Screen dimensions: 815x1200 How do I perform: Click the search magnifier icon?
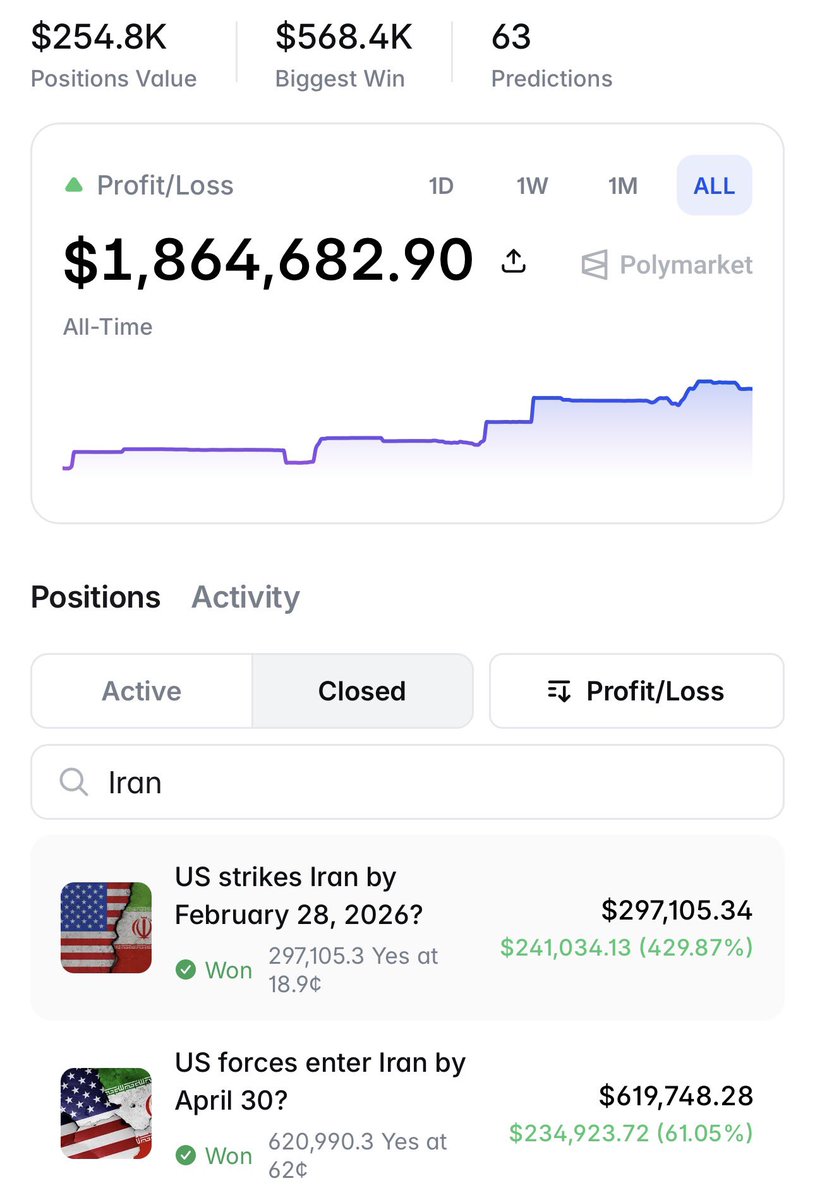click(74, 781)
